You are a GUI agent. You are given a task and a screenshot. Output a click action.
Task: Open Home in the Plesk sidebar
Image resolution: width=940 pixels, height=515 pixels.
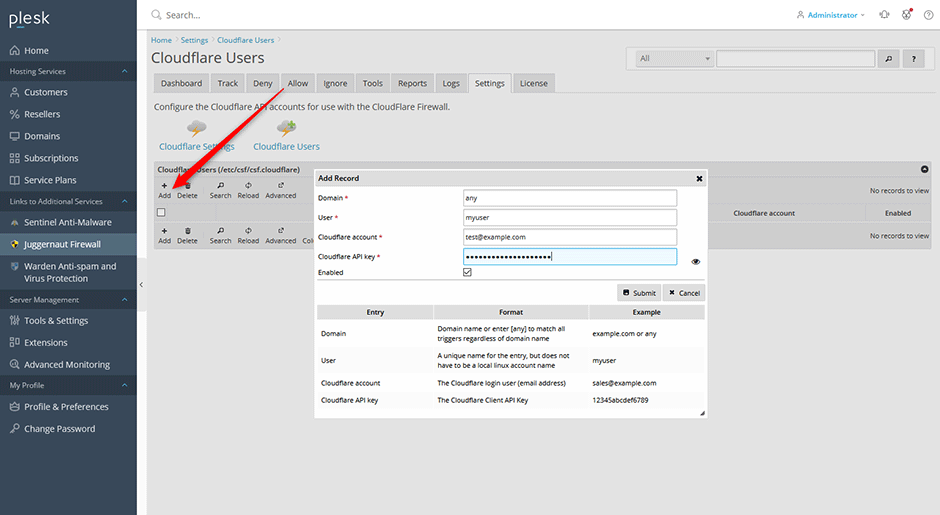36,51
